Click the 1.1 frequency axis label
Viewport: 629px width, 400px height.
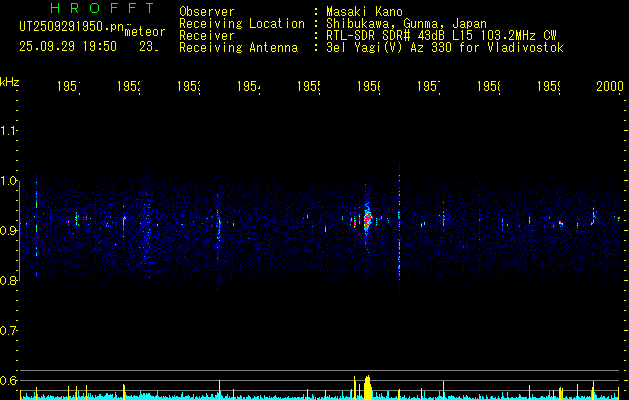pyautogui.click(x=8, y=130)
